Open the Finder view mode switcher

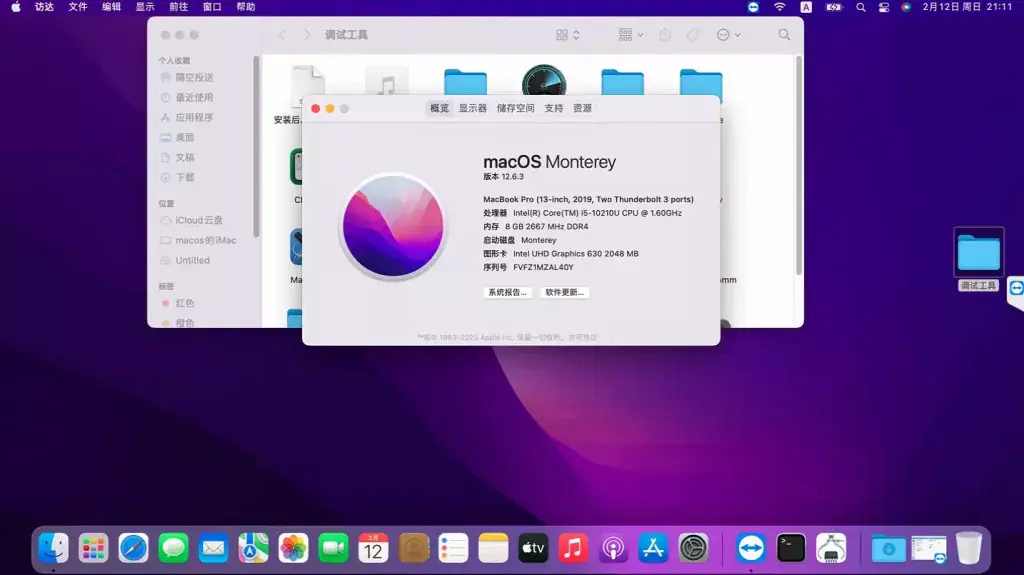[x=568, y=35]
